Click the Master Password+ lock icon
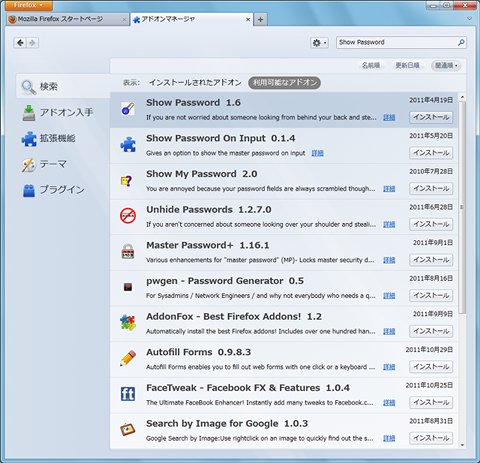The image size is (480, 463). [128, 251]
